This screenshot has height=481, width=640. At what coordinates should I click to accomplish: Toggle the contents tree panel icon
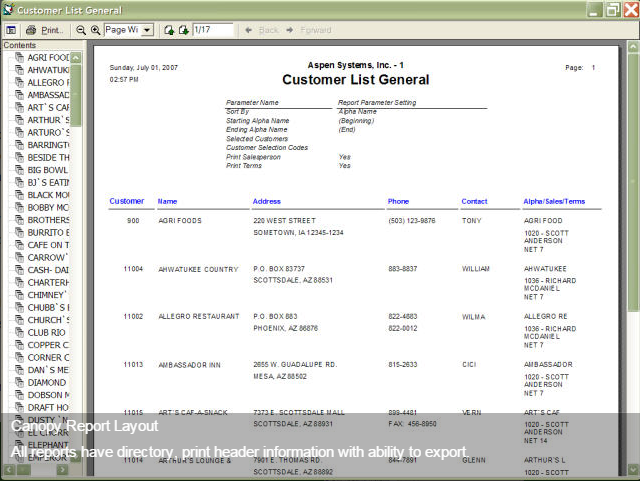pyautogui.click(x=11, y=30)
